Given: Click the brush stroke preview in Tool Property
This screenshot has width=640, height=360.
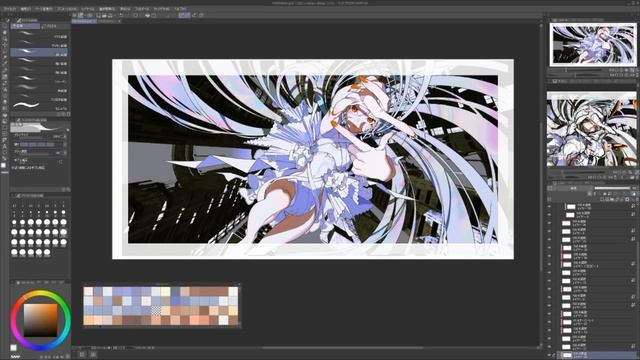Looking at the screenshot, I should [x=39, y=127].
